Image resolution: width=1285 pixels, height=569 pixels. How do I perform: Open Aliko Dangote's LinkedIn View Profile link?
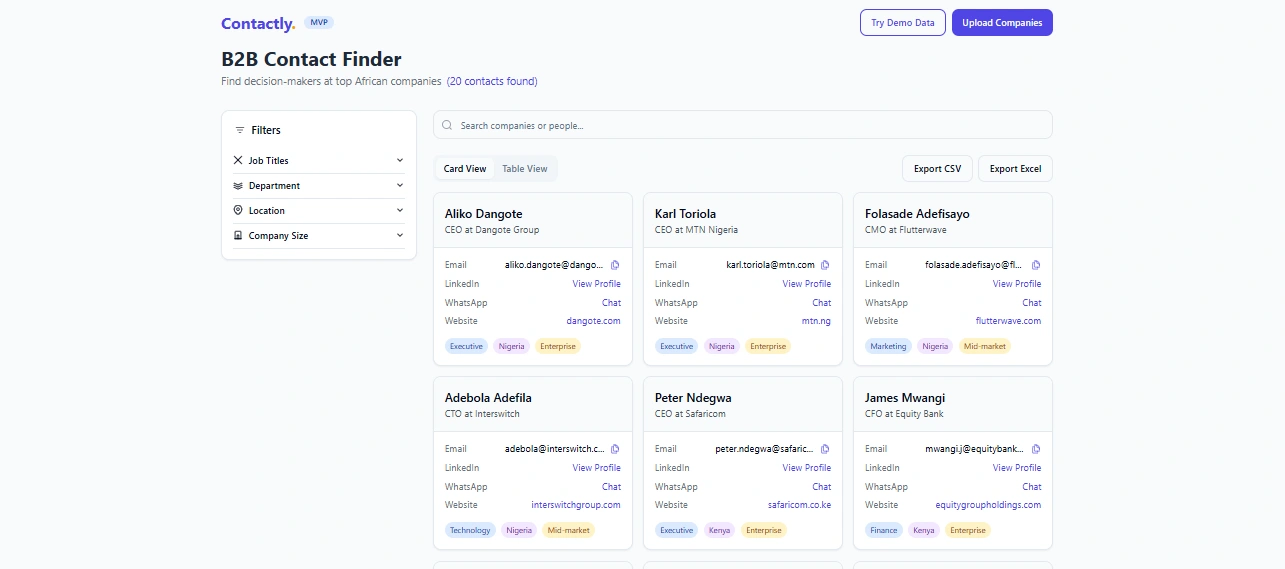pyautogui.click(x=596, y=284)
